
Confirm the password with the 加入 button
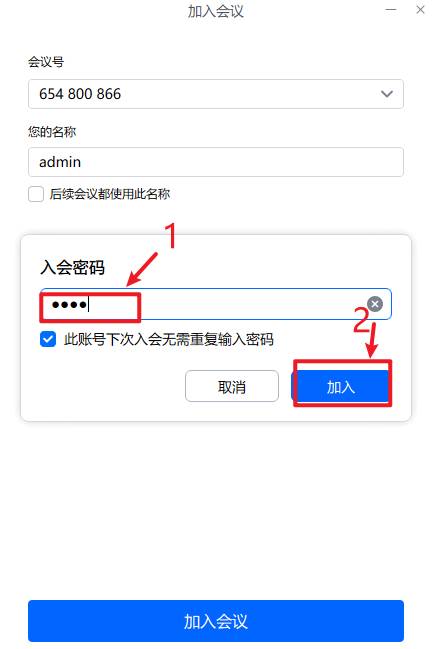(x=341, y=386)
